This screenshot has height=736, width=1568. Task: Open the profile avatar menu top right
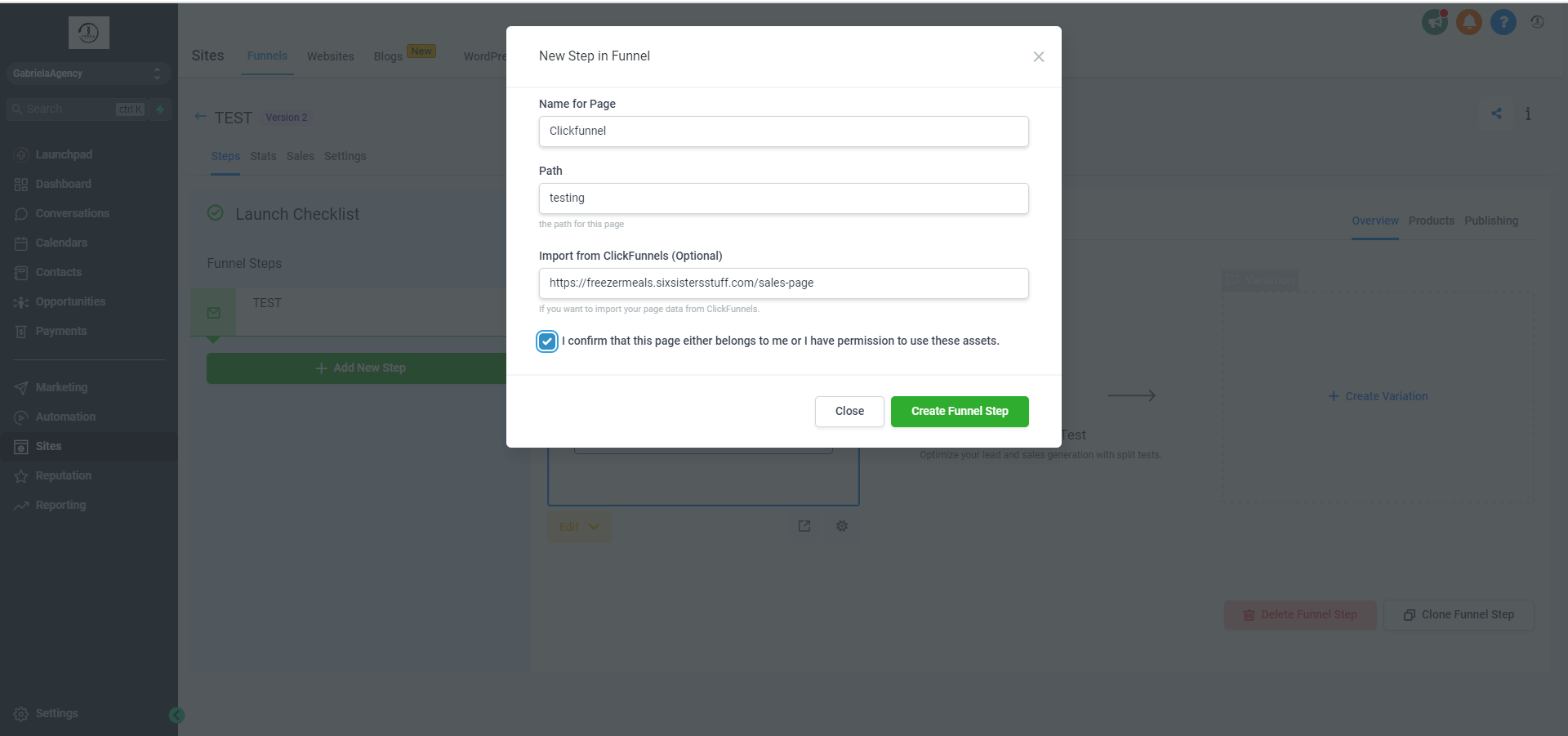click(x=1539, y=22)
